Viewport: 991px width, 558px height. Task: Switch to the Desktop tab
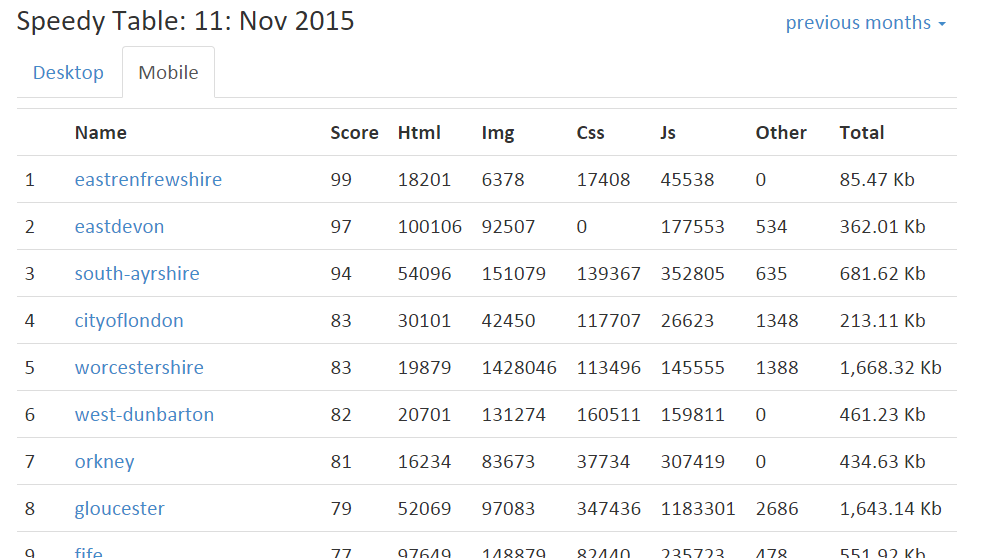tap(68, 73)
